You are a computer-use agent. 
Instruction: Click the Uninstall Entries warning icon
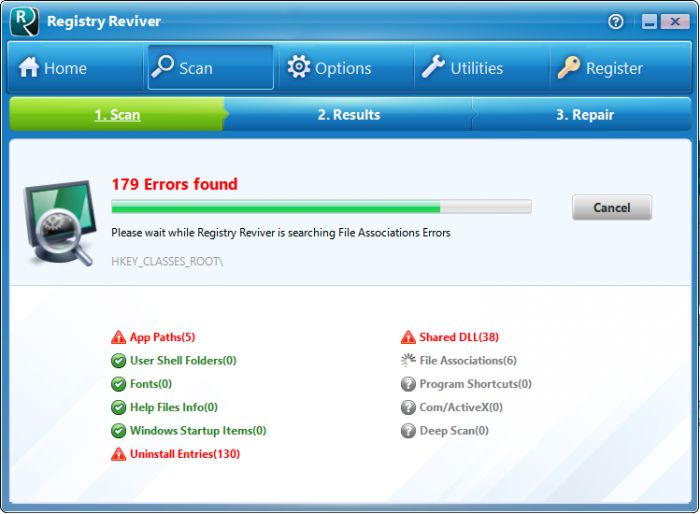point(118,454)
